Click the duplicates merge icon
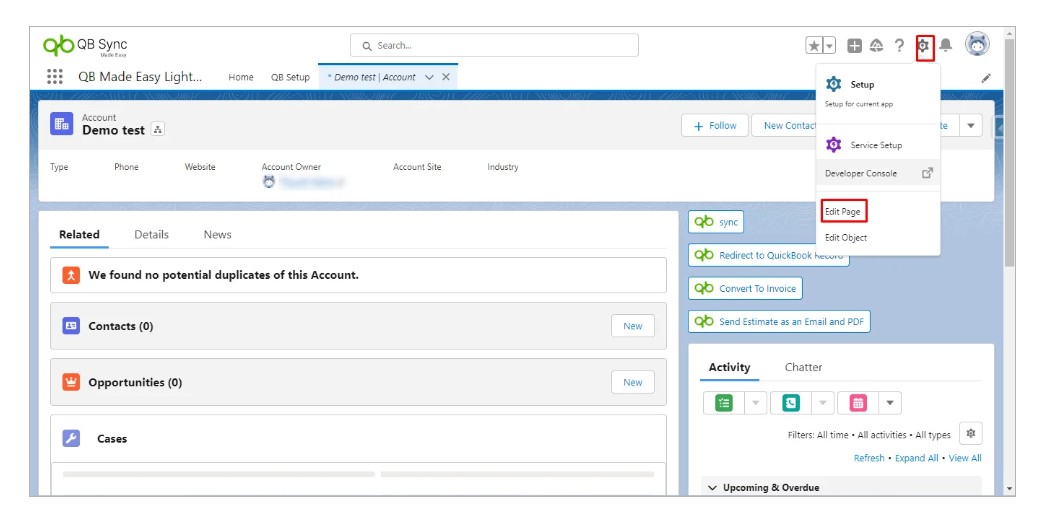The width and height of the screenshot is (1043, 530). [71, 275]
